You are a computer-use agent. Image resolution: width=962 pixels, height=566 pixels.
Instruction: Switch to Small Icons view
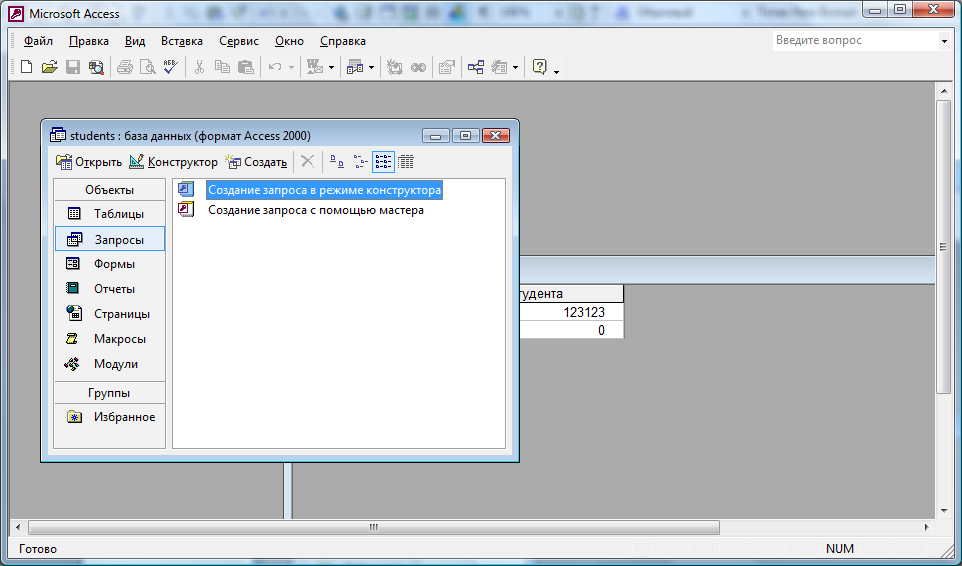click(x=360, y=161)
